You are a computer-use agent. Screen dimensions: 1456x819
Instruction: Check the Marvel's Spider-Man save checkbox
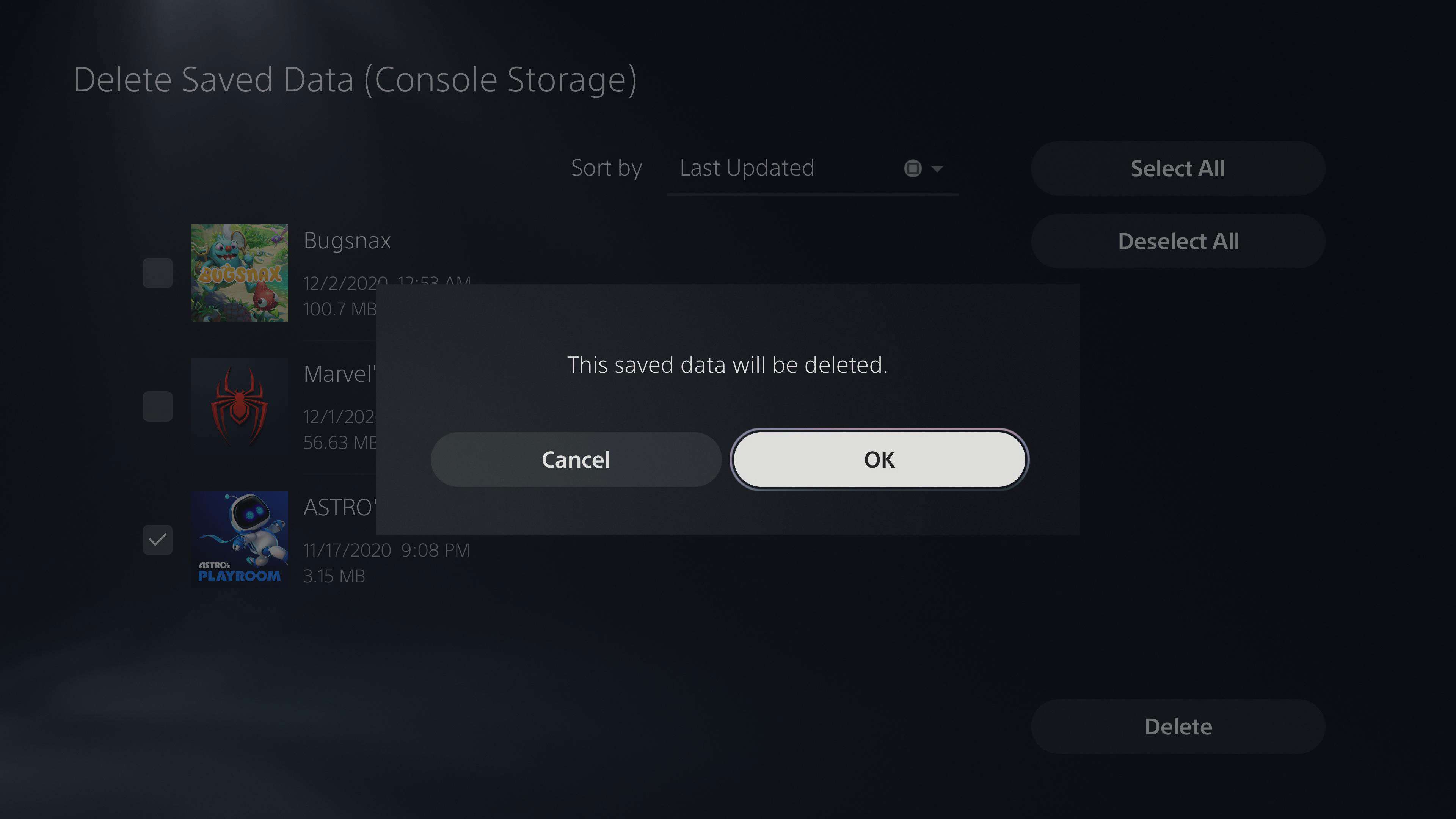pyautogui.click(x=158, y=406)
